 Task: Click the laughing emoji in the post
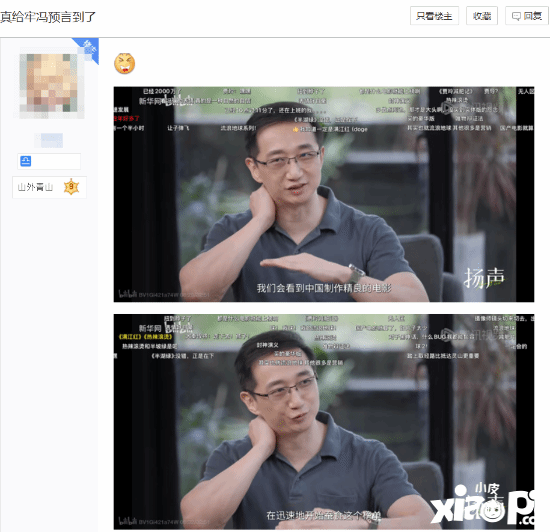[x=125, y=63]
